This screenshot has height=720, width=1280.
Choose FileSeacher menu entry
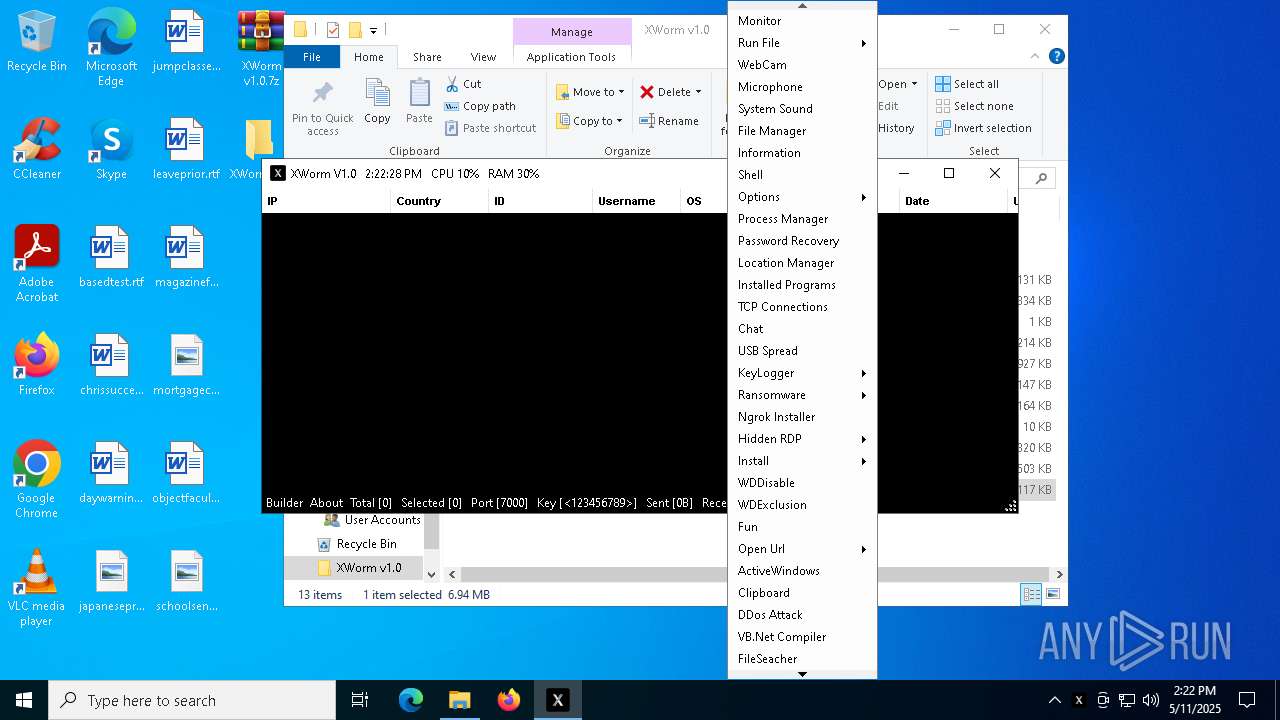coord(802,659)
